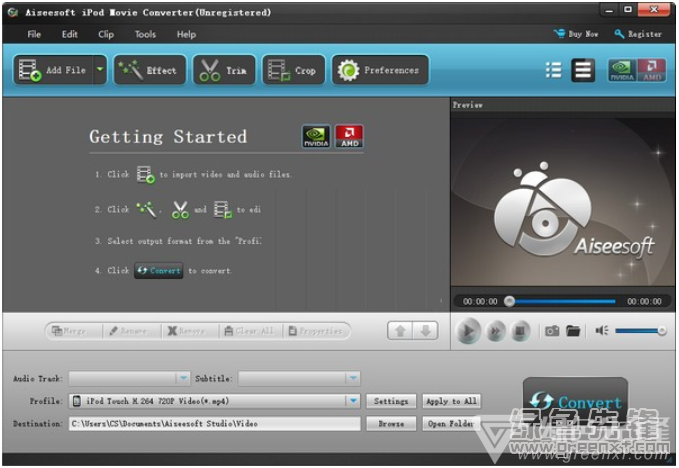679x468 pixels.
Task: Click the scissors icon in step 2
Action: pyautogui.click(x=180, y=210)
